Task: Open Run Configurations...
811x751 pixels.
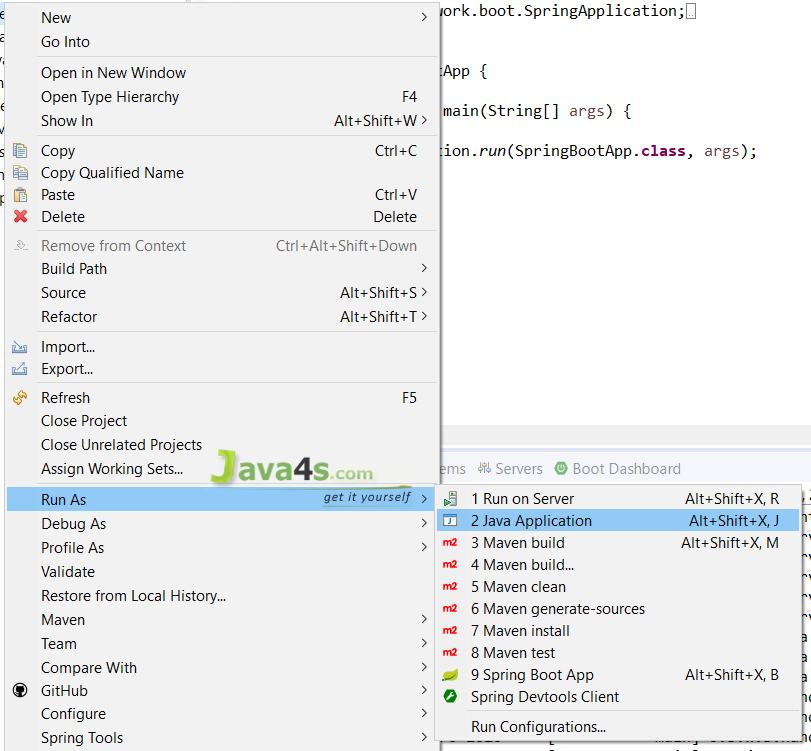Action: tap(618, 727)
